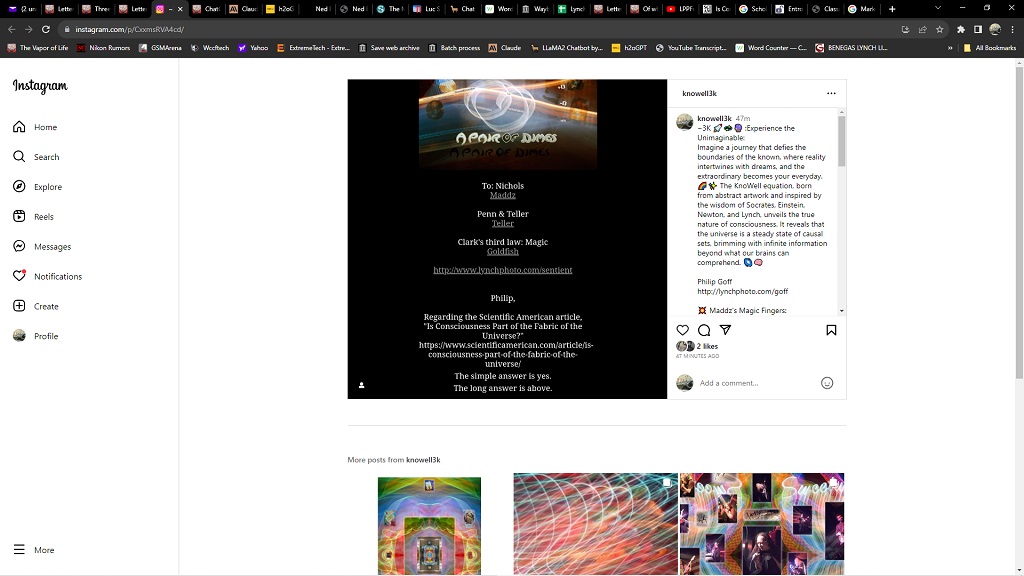Click the Add a comment field
Image resolution: width=1024 pixels, height=576 pixels.
click(x=756, y=383)
